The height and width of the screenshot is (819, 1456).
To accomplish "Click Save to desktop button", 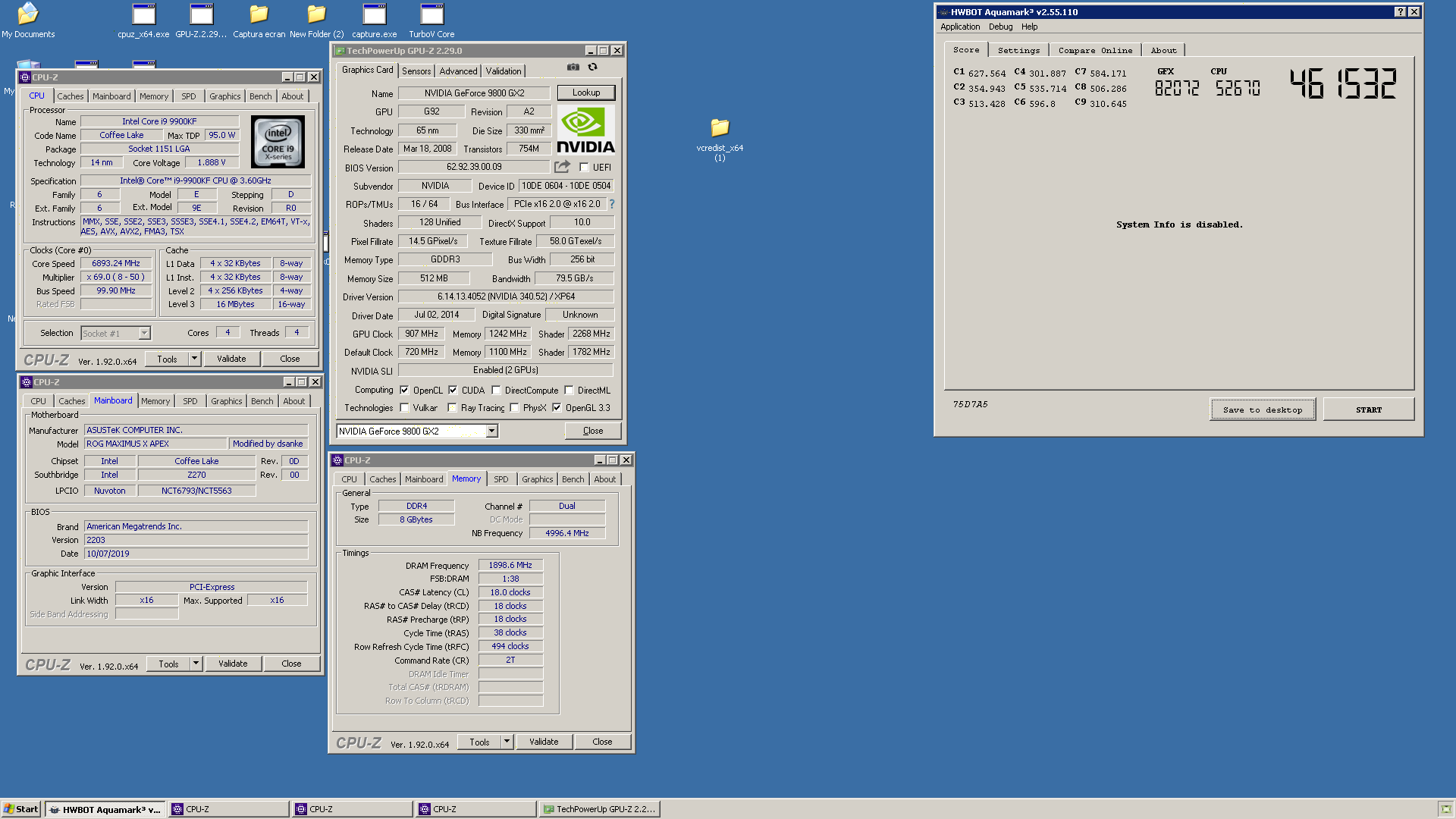I will [1263, 409].
